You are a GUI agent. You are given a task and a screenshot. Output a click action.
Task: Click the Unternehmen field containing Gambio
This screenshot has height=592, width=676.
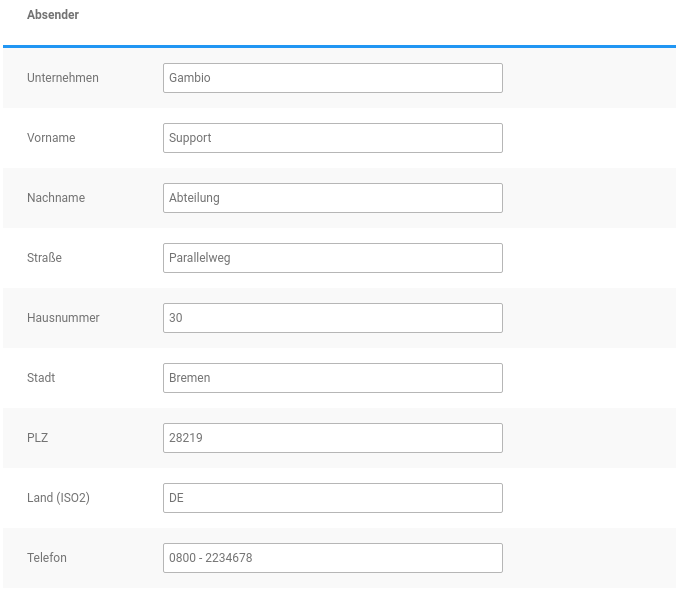click(332, 78)
